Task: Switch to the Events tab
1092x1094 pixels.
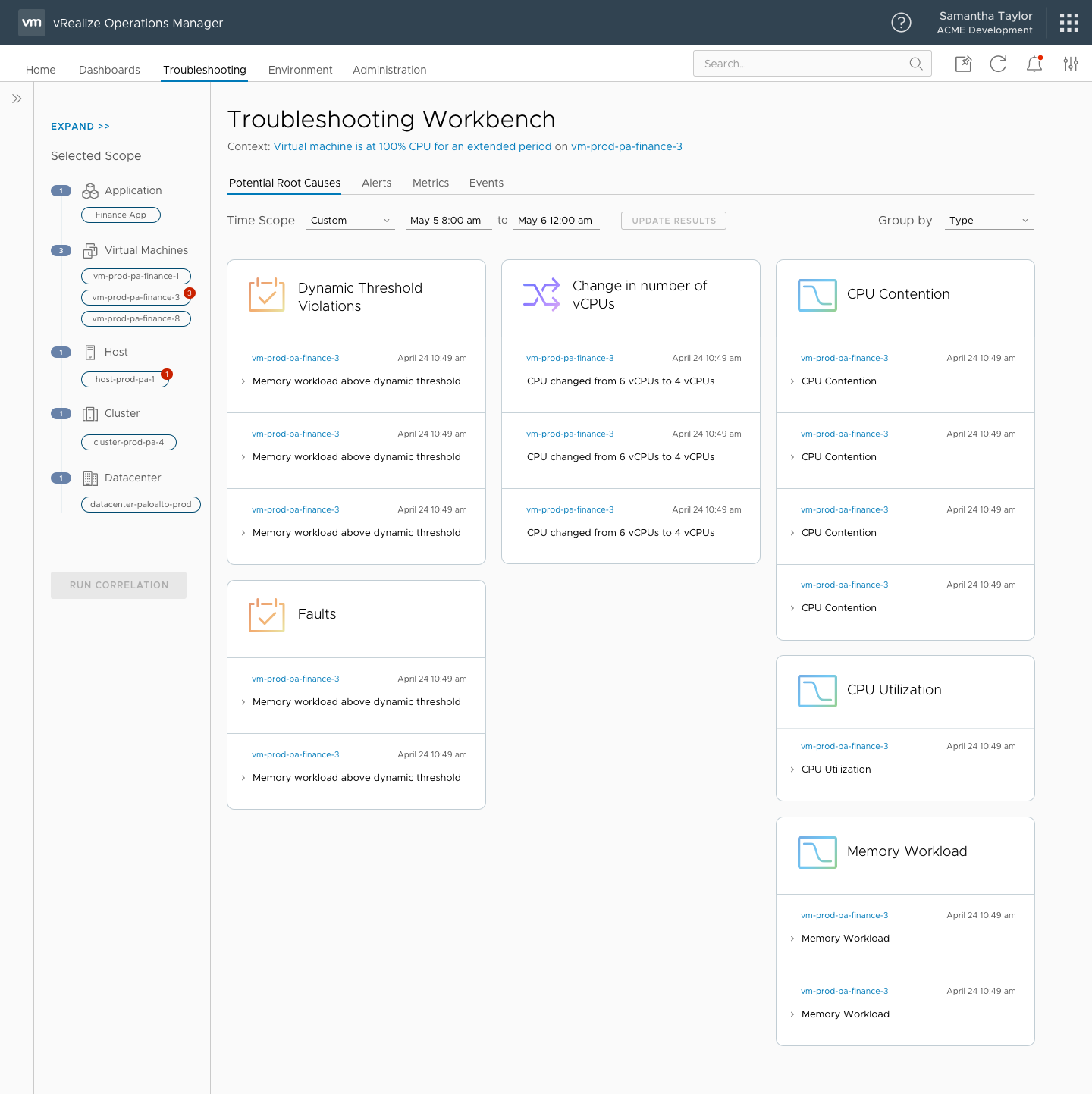Action: [486, 183]
